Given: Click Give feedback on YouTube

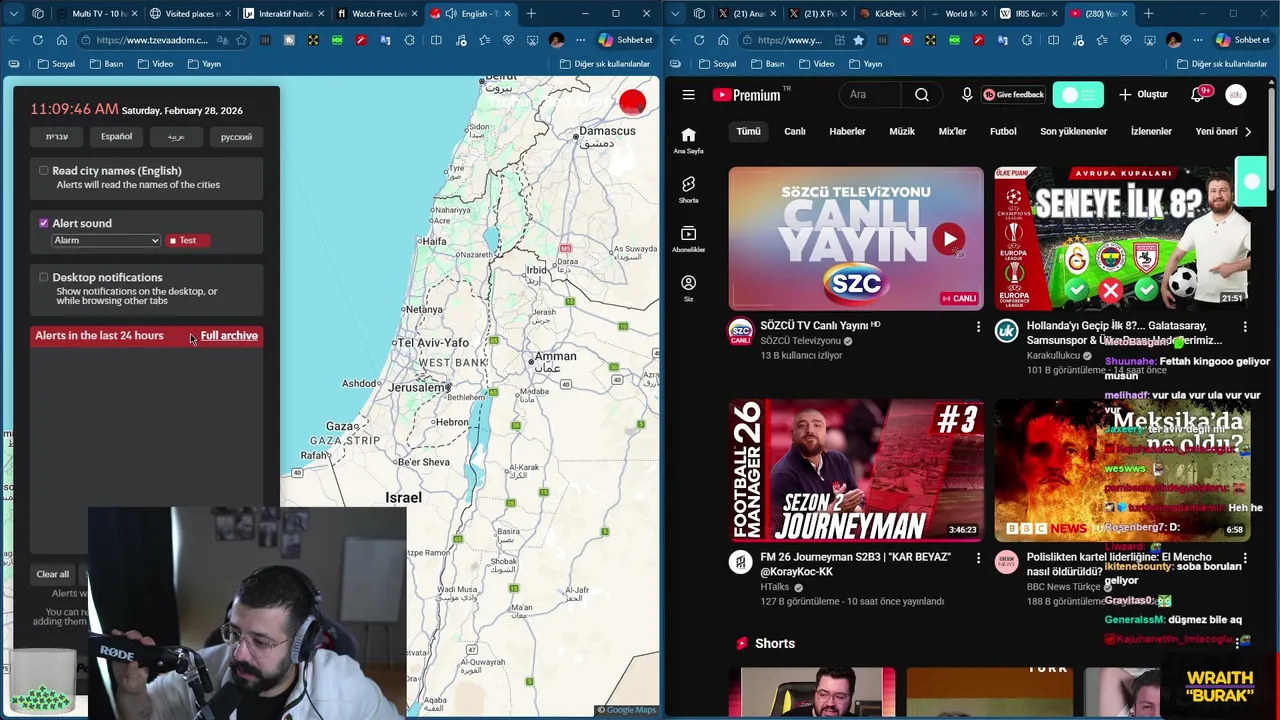Looking at the screenshot, I should tap(1014, 95).
